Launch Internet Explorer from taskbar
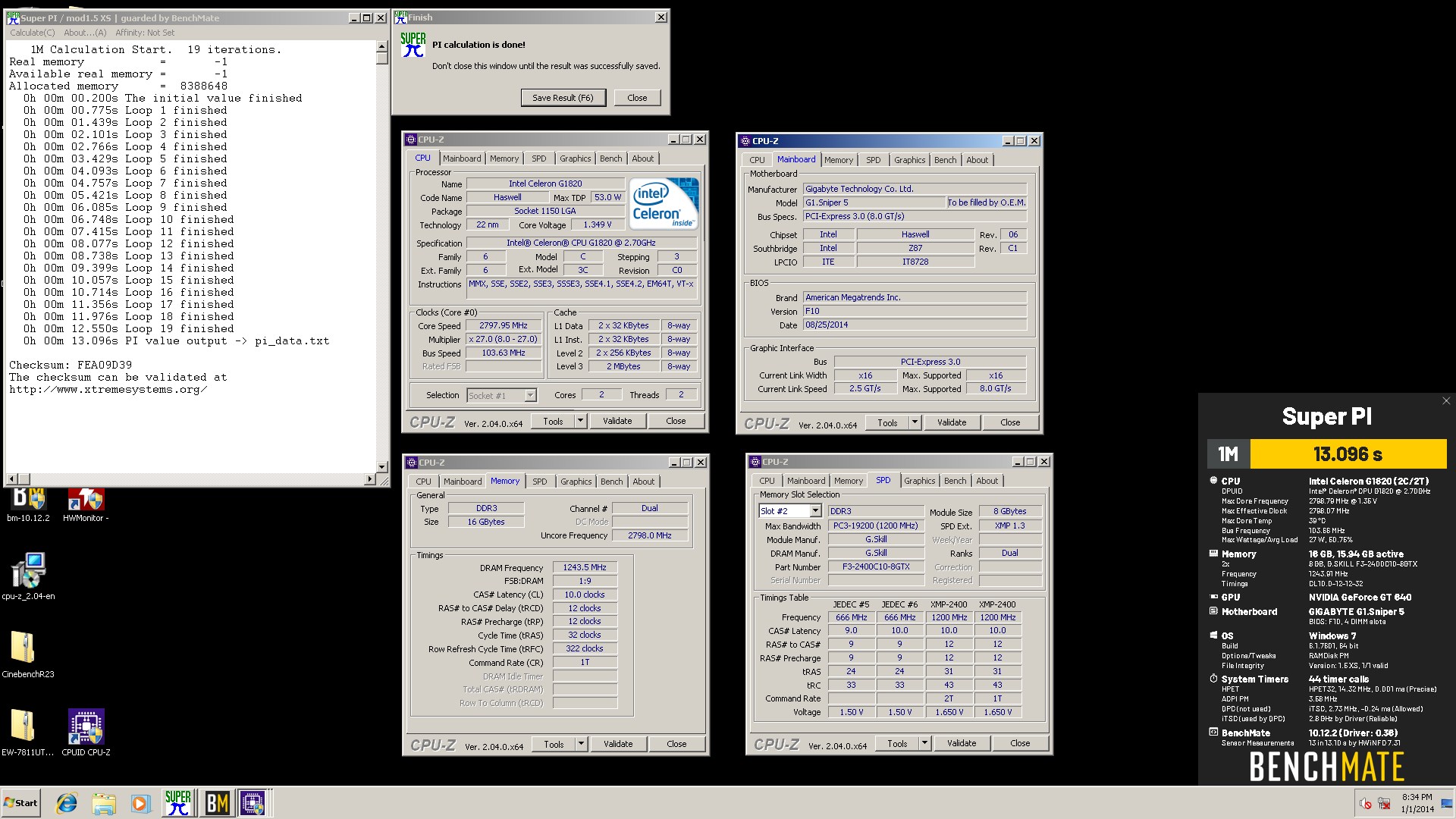 [67, 803]
